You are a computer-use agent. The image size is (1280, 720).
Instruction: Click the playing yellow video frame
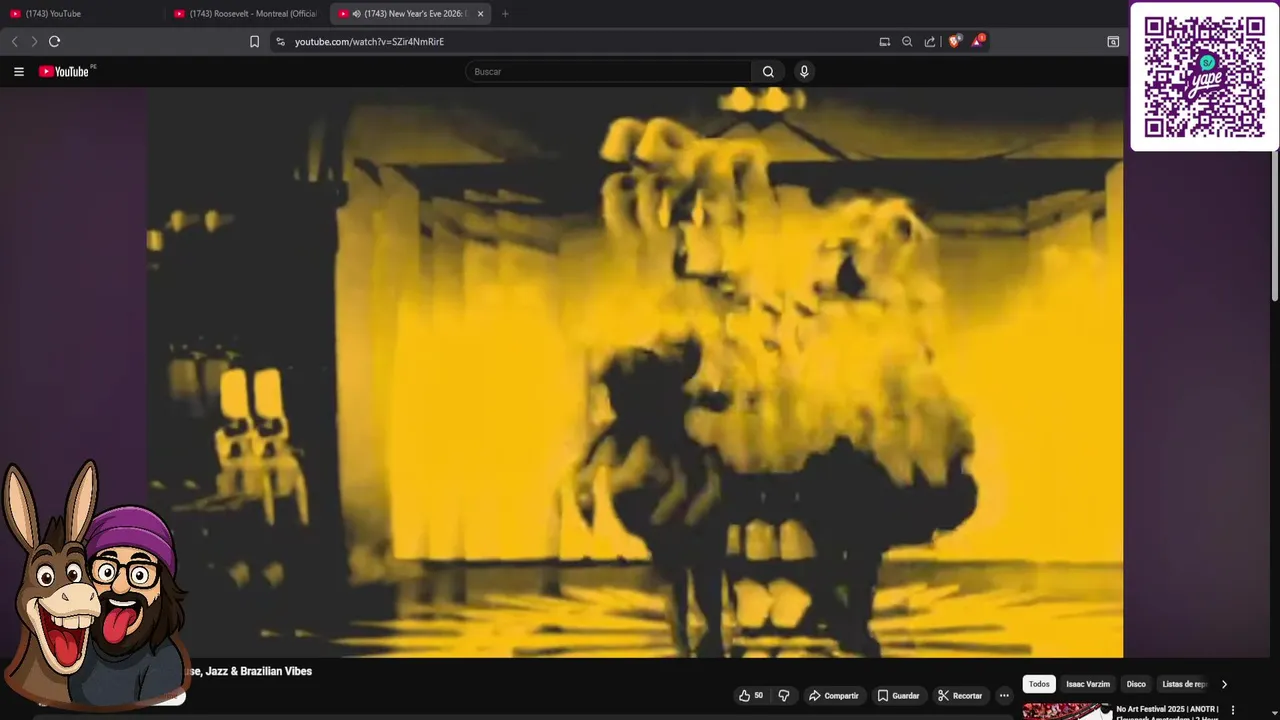coord(636,372)
